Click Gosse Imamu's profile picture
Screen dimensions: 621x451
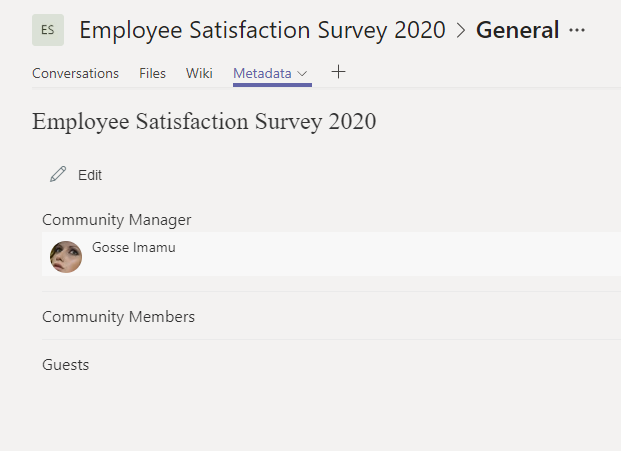(66, 257)
